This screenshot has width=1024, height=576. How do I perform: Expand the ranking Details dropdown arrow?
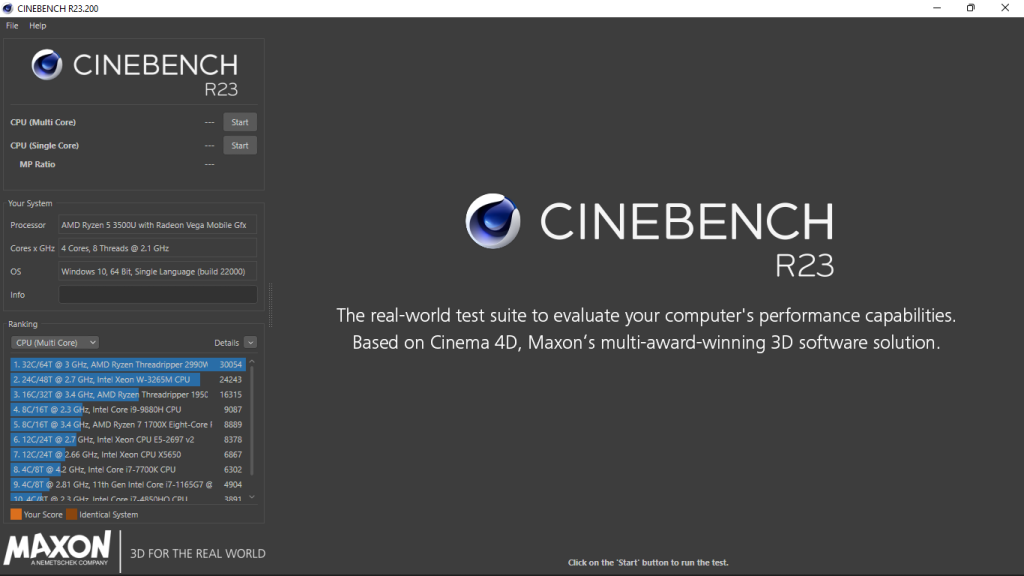pos(250,342)
